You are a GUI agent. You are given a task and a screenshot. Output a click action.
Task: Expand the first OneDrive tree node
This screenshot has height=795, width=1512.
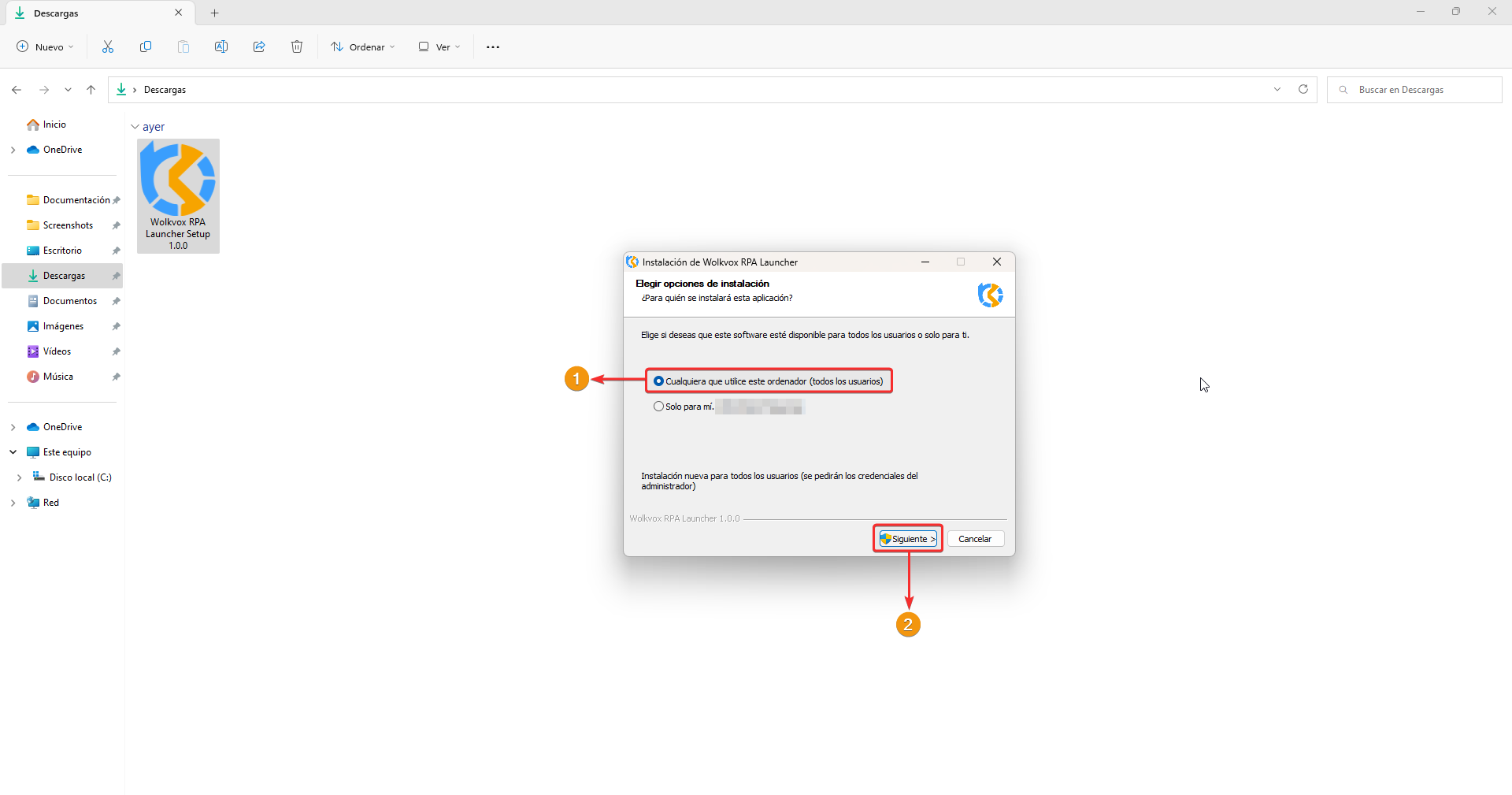(13, 150)
